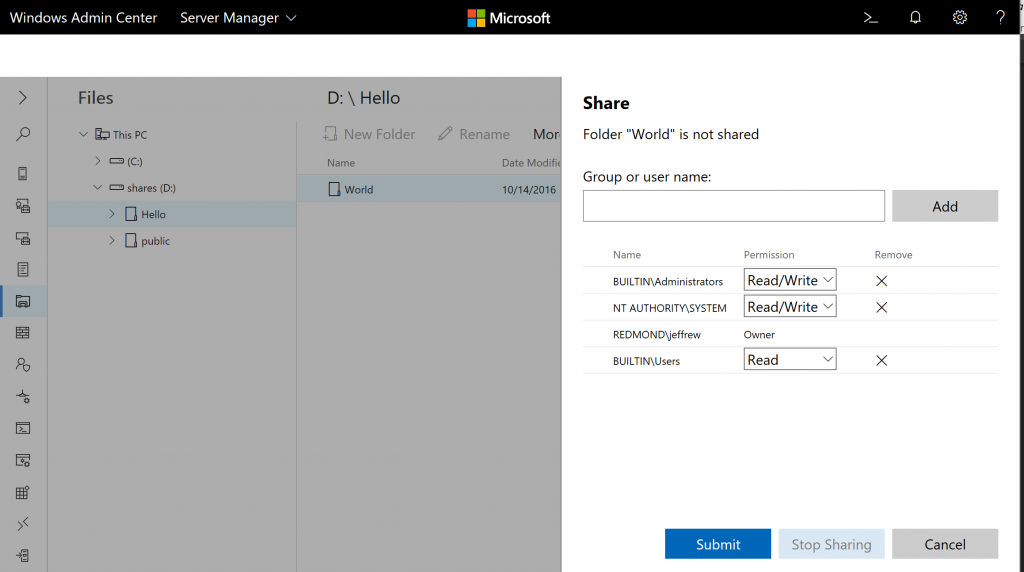Remove BUILTIN\Administrators with its X

tap(881, 281)
